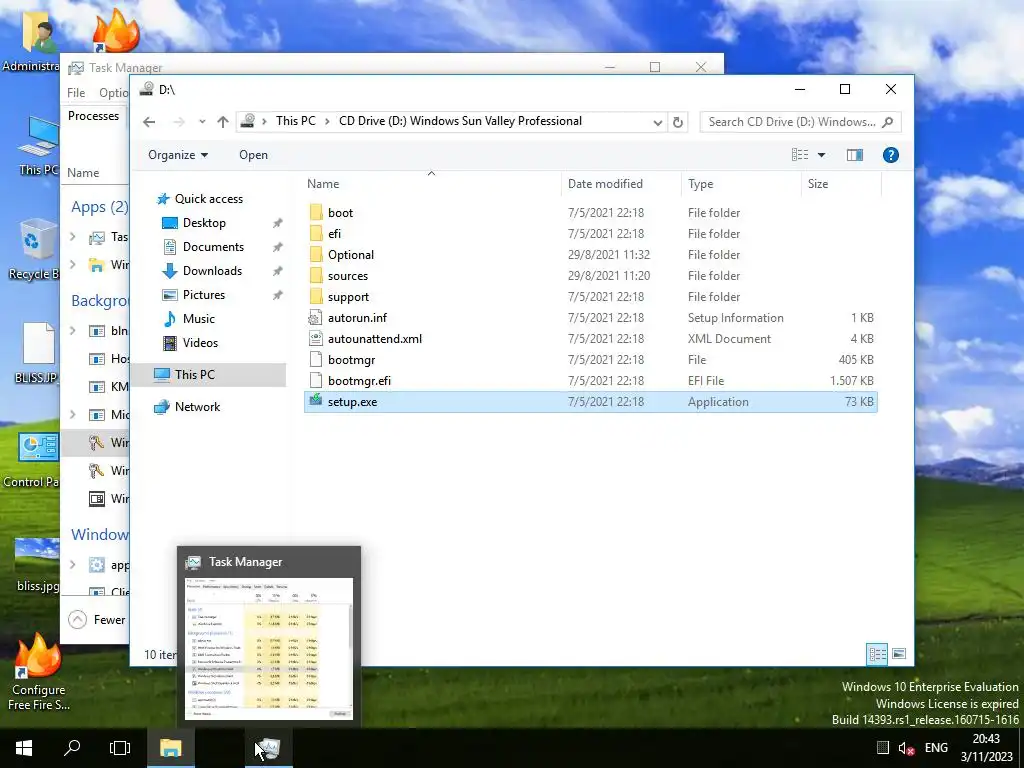The height and width of the screenshot is (768, 1024).
Task: Open the Options menu in Task Manager
Action: tap(114, 93)
